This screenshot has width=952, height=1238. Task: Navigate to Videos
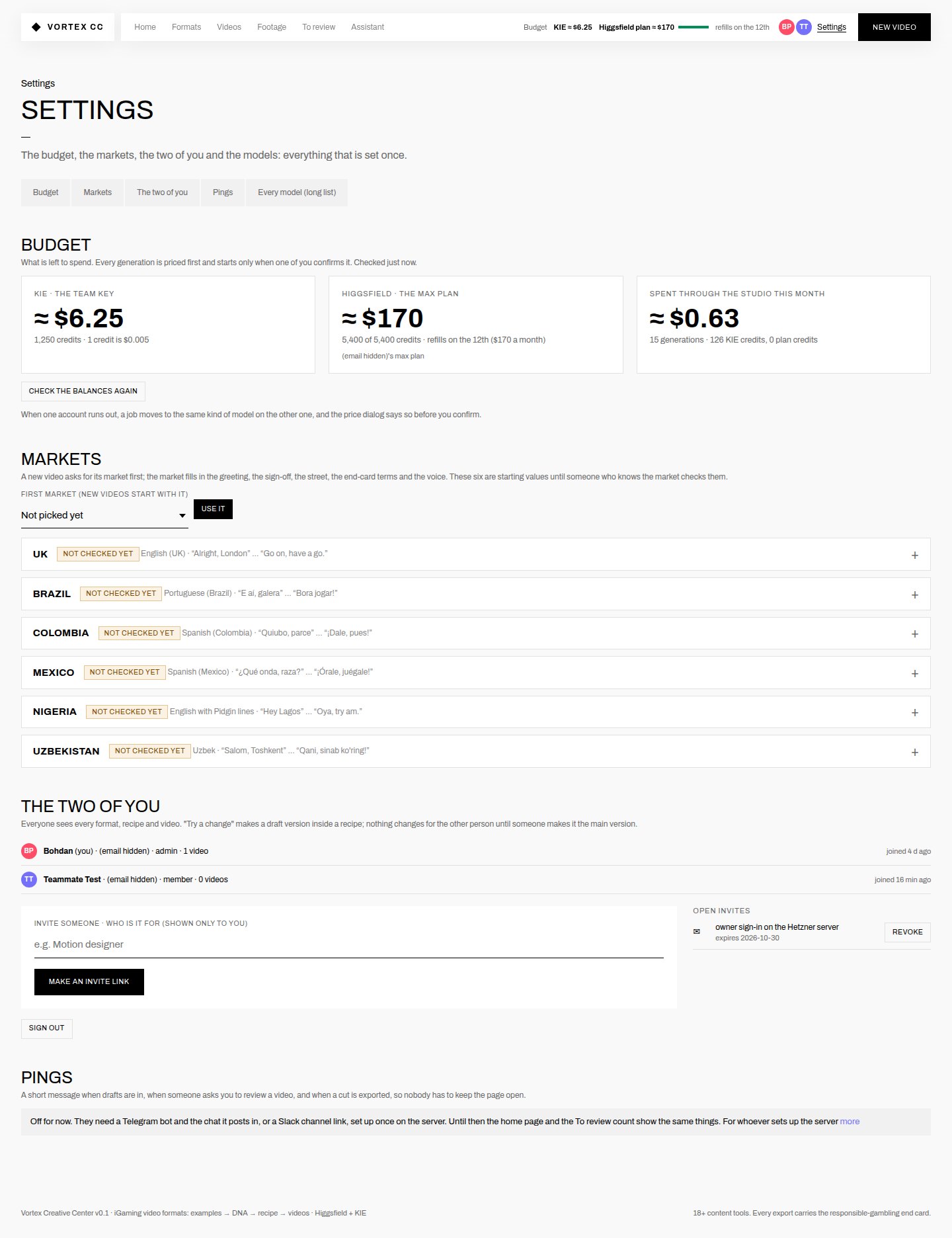[x=229, y=27]
